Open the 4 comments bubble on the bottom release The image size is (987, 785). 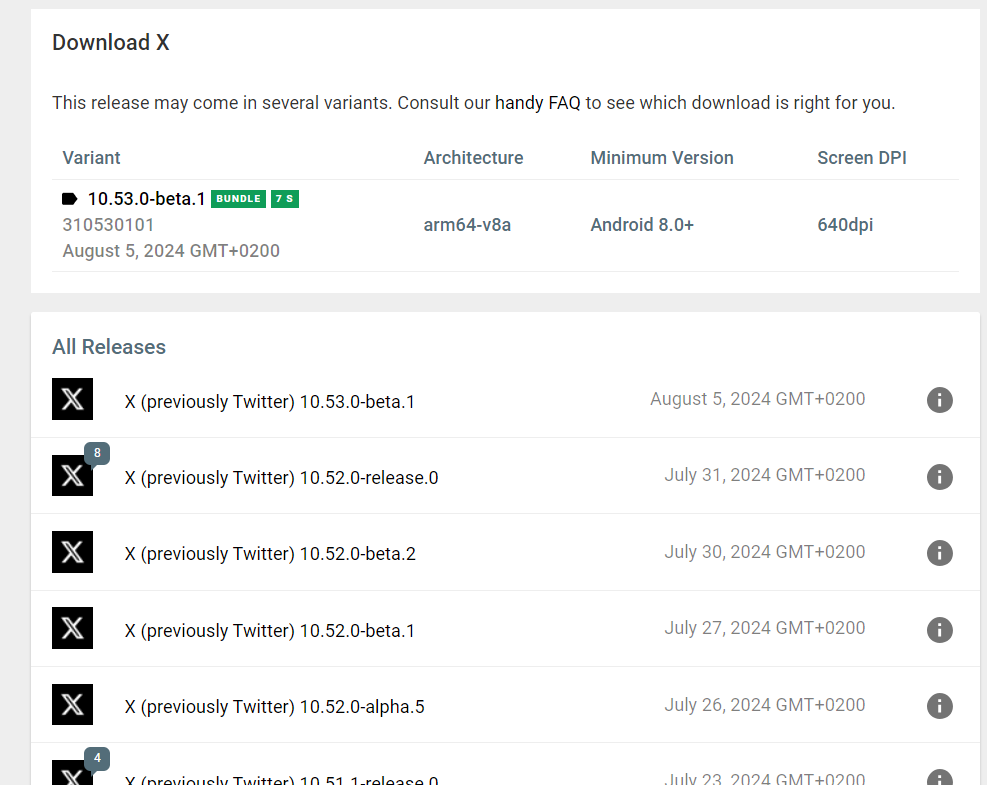[x=97, y=759]
